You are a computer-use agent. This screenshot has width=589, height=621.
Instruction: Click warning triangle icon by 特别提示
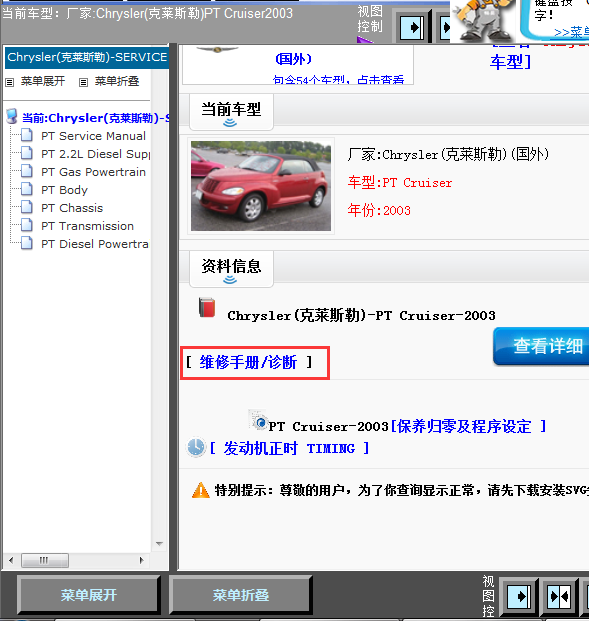pyautogui.click(x=200, y=490)
